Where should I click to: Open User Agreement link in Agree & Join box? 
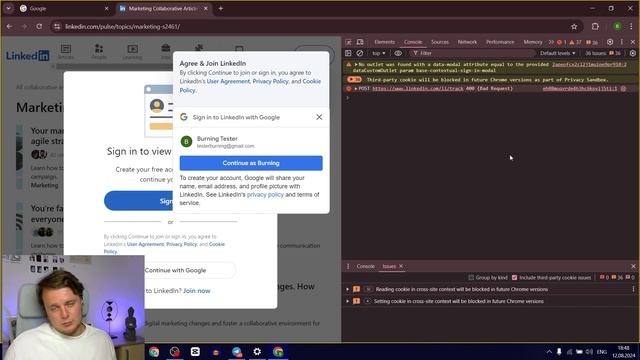point(228,81)
